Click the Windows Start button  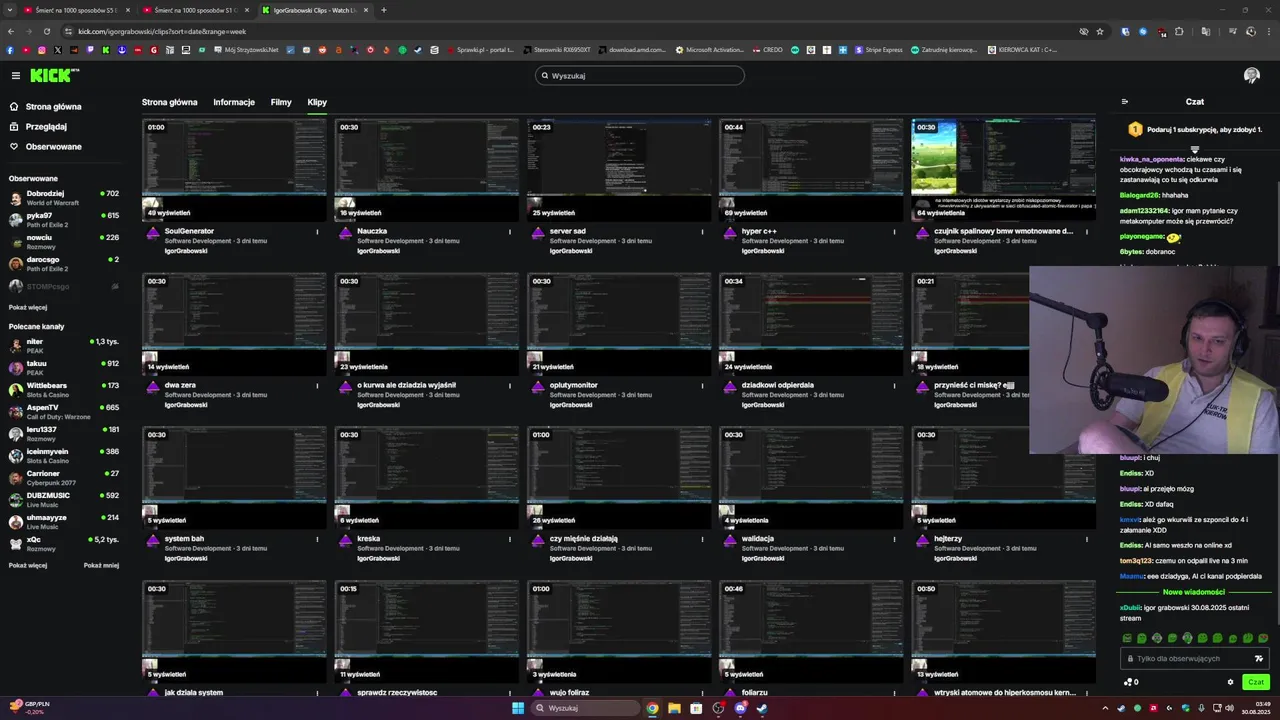pyautogui.click(x=518, y=708)
